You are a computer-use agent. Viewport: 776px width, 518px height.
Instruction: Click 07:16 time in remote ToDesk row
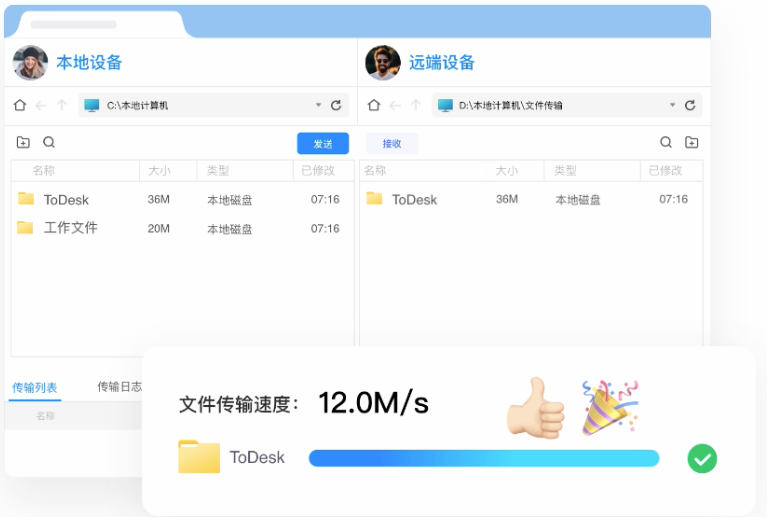tap(674, 199)
